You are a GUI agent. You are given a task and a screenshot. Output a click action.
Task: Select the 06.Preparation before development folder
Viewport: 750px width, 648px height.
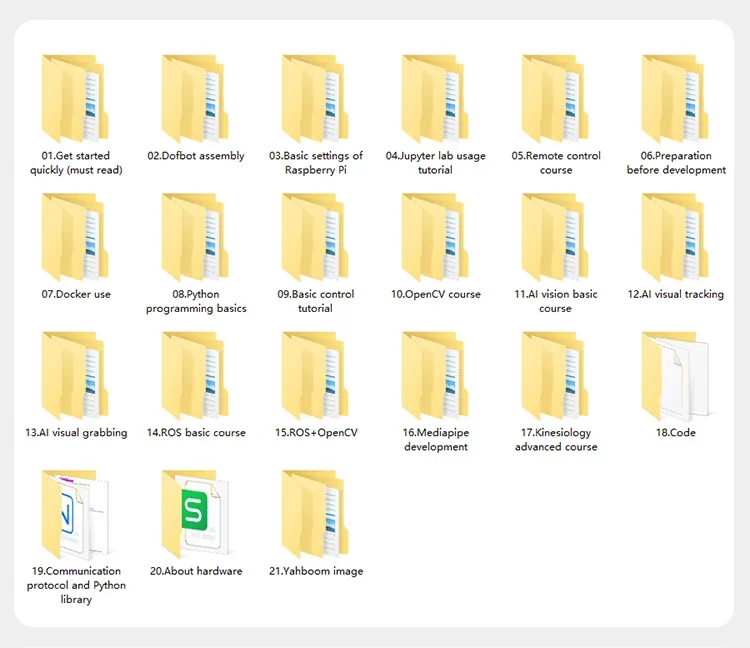675,99
